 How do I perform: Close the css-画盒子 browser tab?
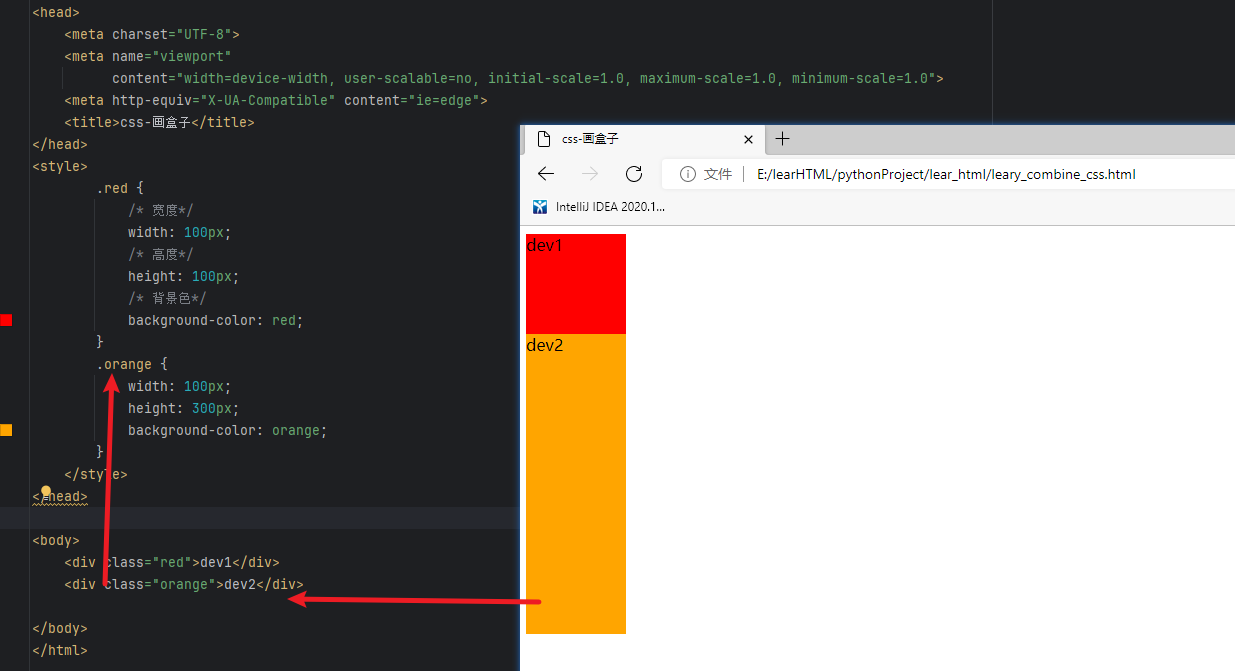point(748,140)
